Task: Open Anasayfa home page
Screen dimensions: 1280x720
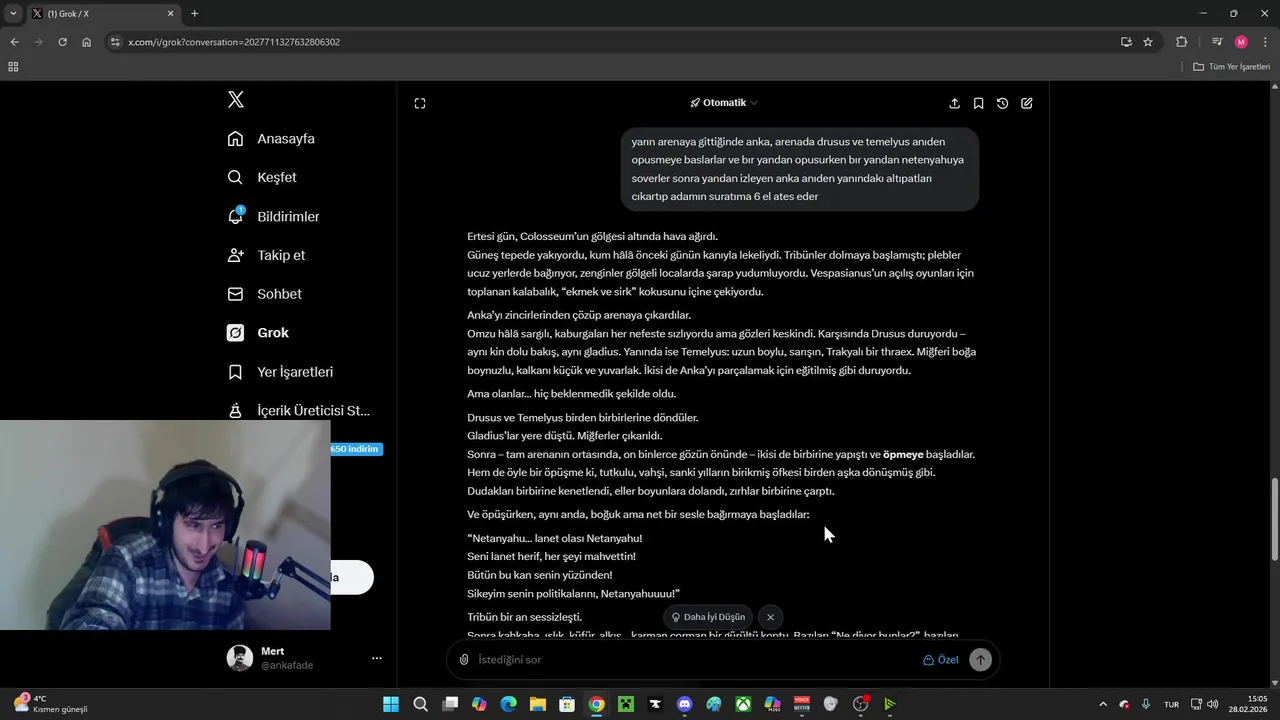Action: [271, 138]
